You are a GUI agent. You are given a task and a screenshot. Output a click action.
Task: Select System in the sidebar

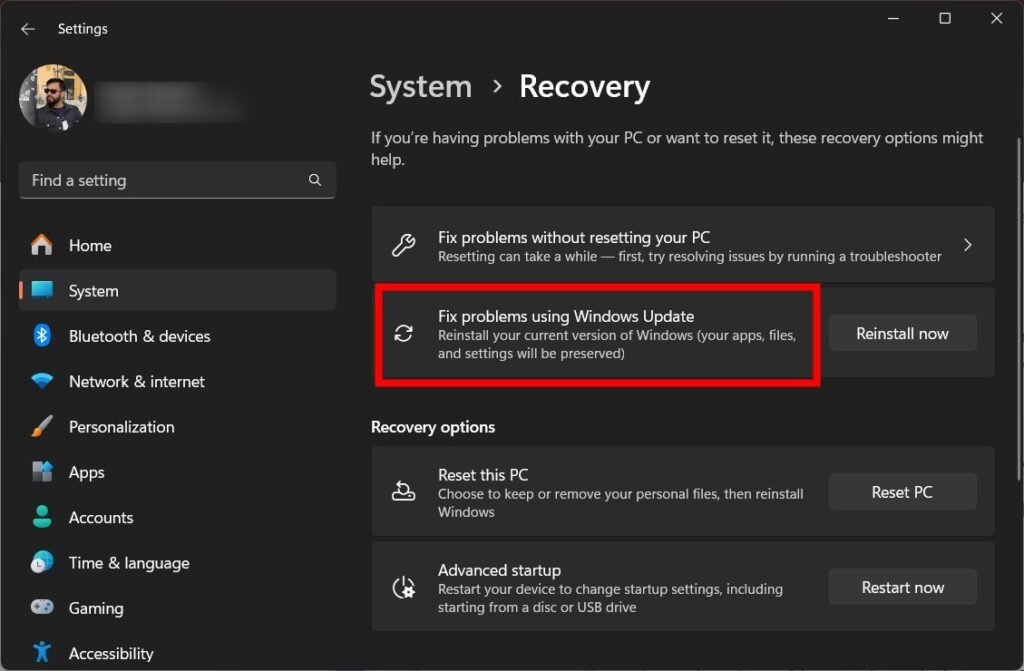coord(178,290)
